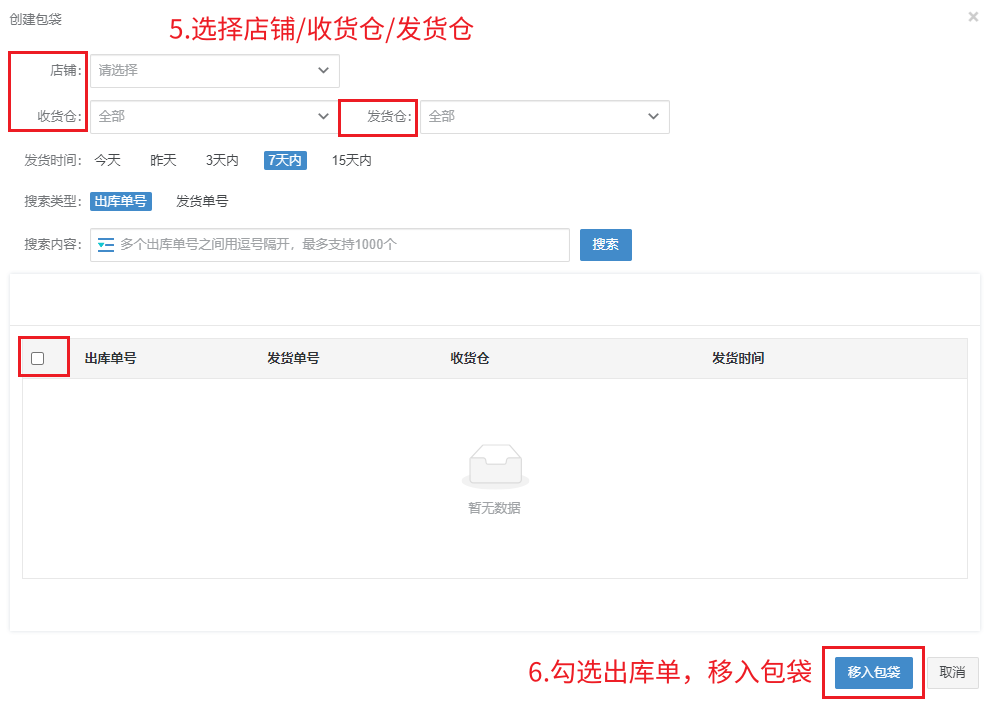The height and width of the screenshot is (703, 991).
Task: Select 昨天 as shipping time
Action: click(163, 161)
